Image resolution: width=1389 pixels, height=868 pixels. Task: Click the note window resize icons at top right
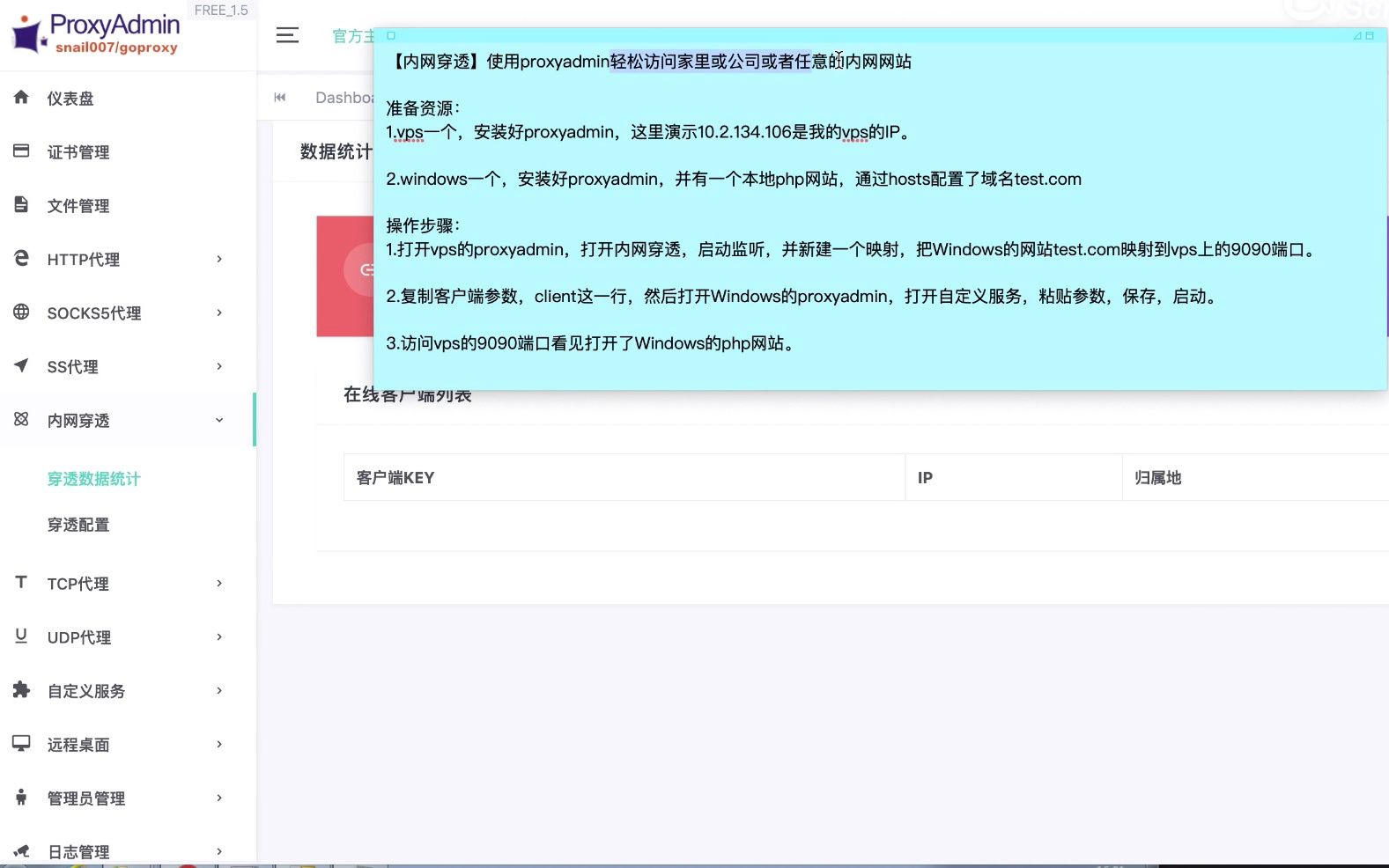[x=1363, y=36]
